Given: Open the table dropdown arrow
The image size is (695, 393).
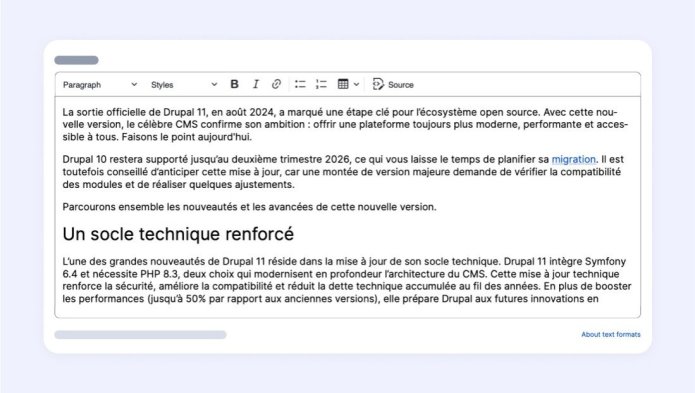Looking at the screenshot, I should click(356, 84).
